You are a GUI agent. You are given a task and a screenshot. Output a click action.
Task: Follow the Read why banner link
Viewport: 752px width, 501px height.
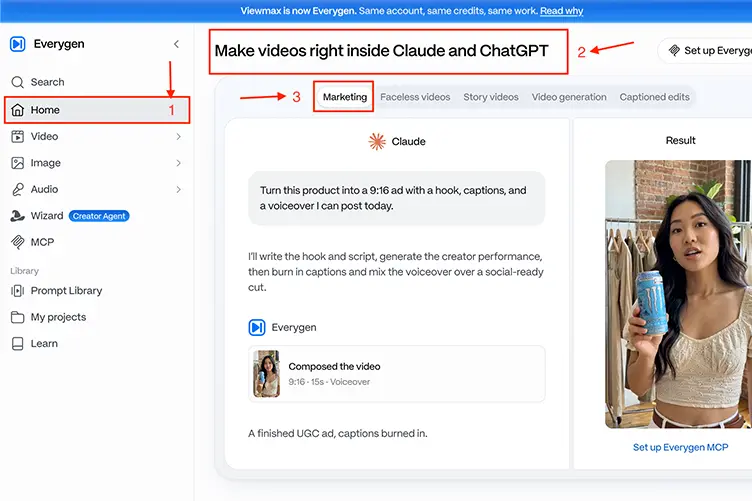[562, 11]
